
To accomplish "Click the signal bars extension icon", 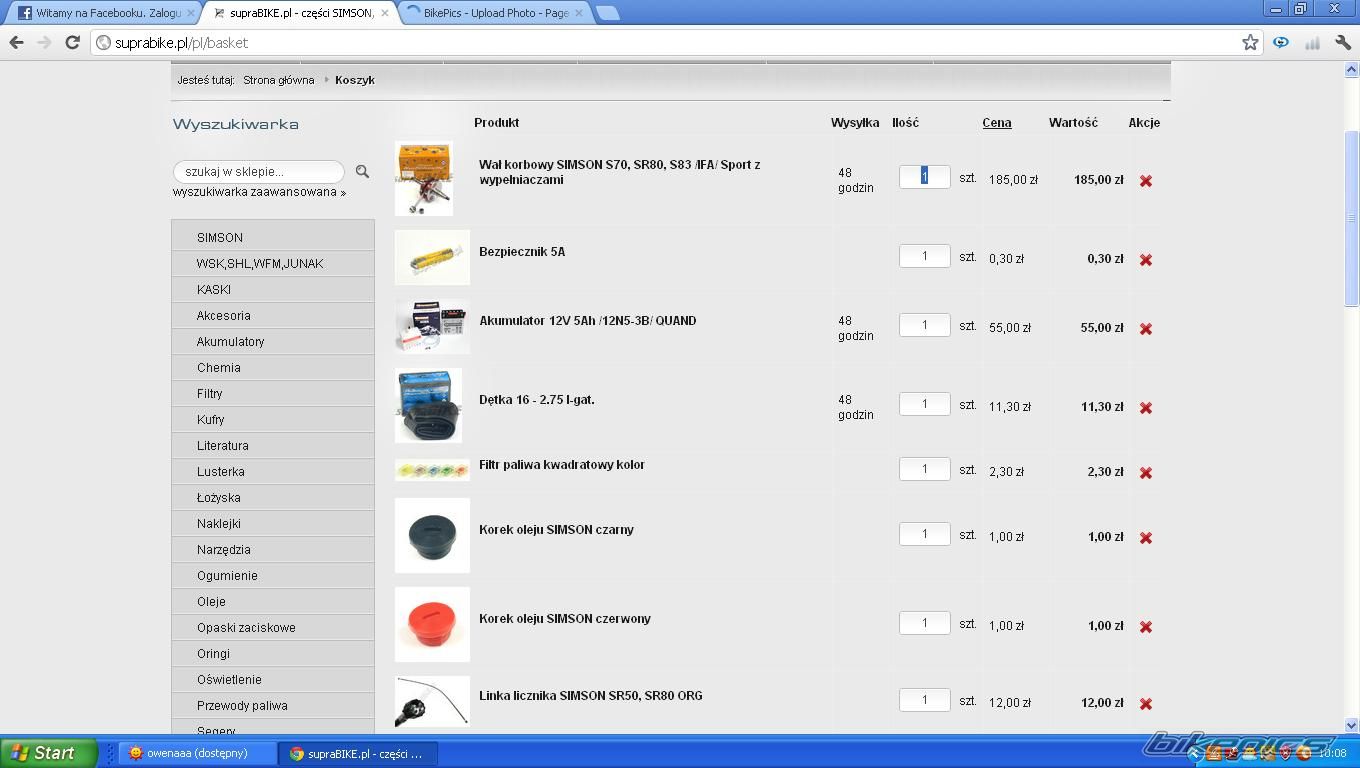I will 1311,42.
